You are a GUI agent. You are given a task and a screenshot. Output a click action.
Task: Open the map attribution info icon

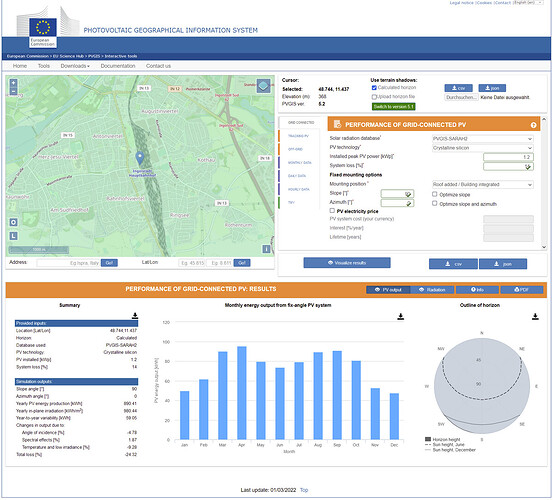(x=266, y=249)
